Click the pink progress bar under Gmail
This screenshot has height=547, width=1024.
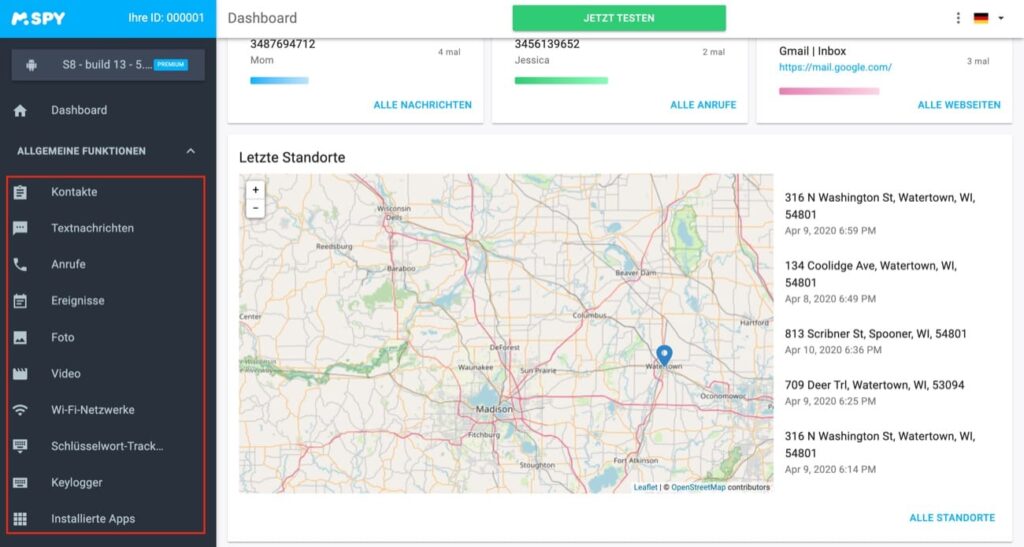(x=829, y=91)
